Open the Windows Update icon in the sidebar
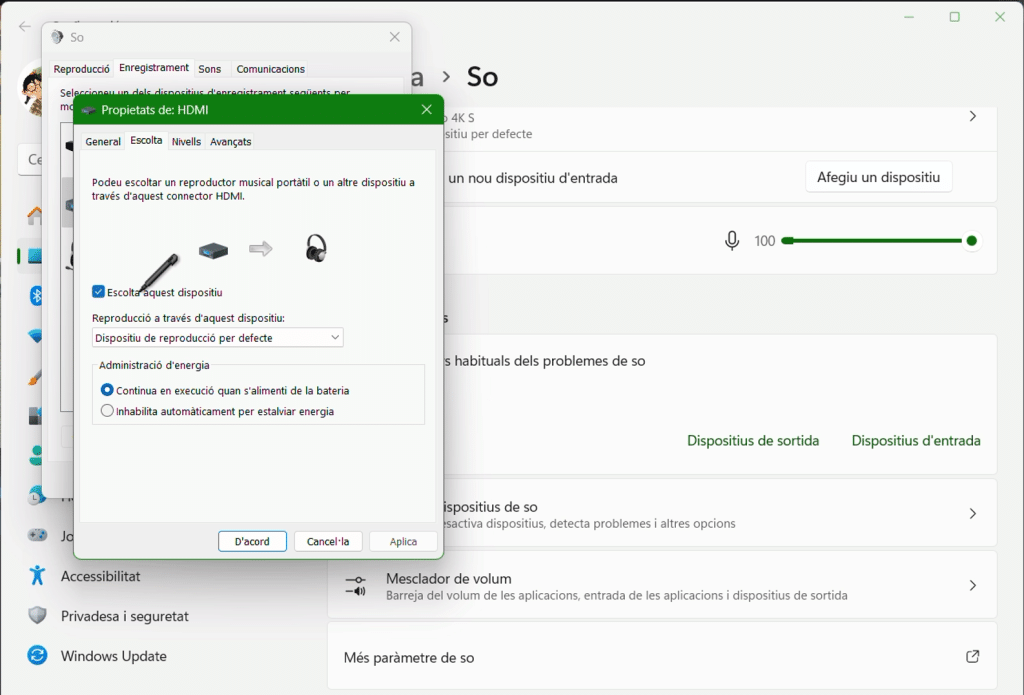The width and height of the screenshot is (1024, 695). pos(37,656)
